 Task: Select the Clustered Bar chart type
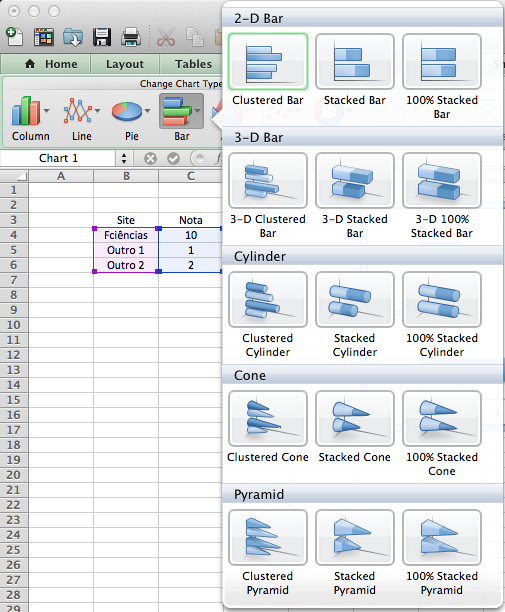pyautogui.click(x=268, y=62)
